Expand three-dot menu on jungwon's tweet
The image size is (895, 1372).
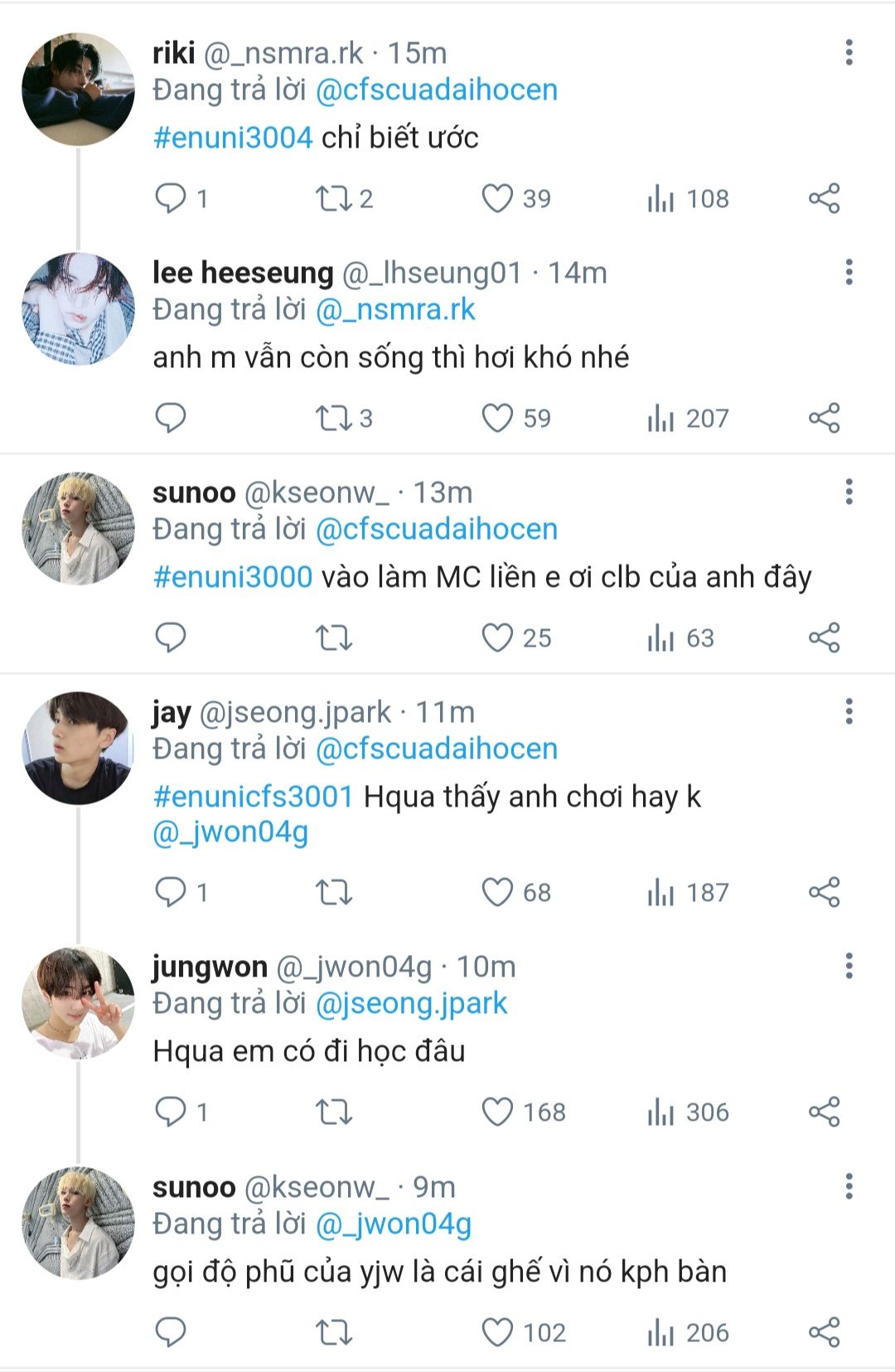pos(849,967)
